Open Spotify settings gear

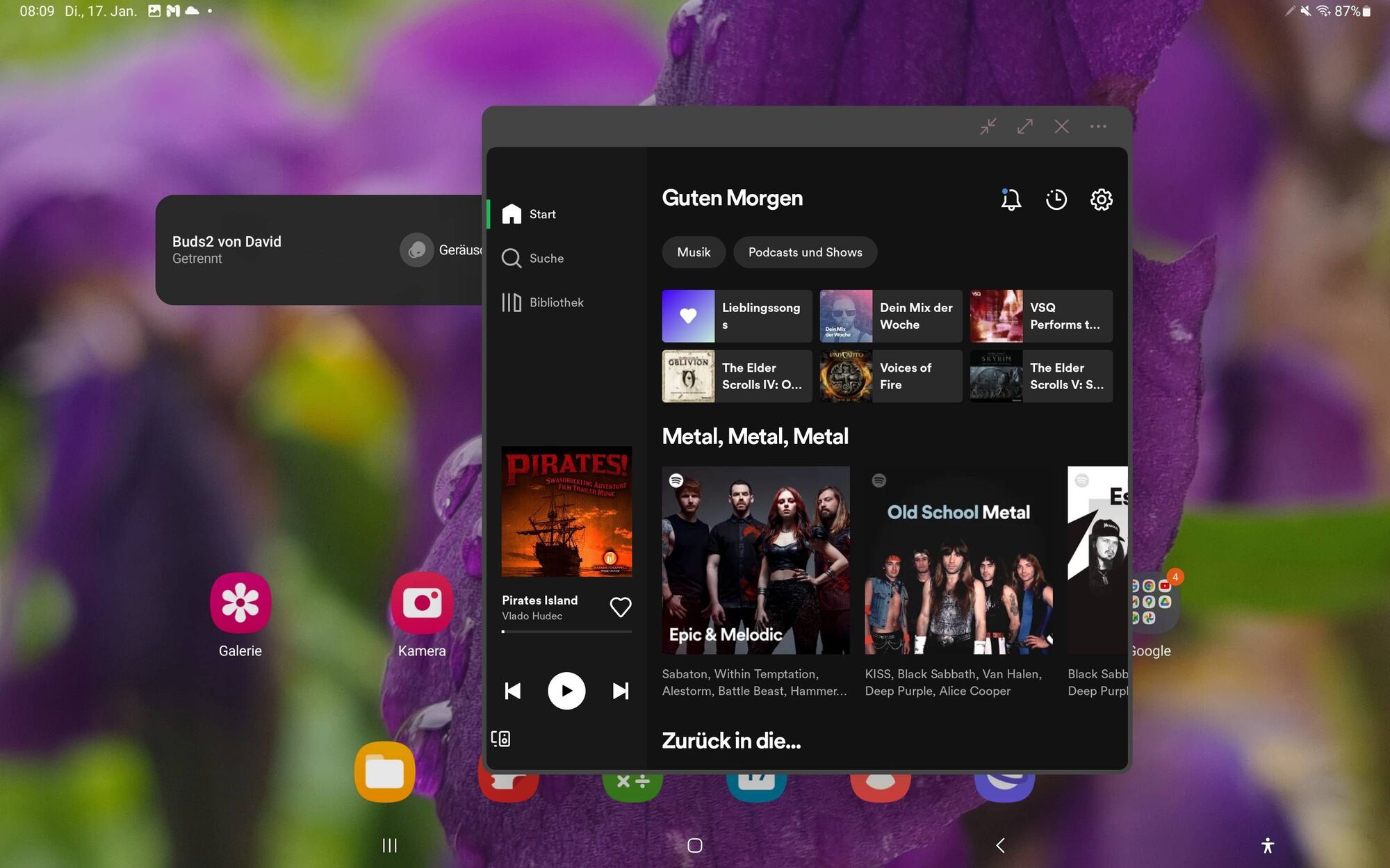(x=1102, y=199)
